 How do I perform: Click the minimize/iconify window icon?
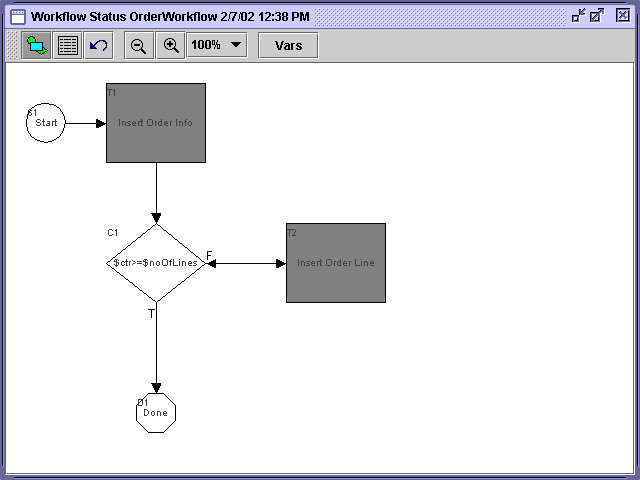click(578, 16)
